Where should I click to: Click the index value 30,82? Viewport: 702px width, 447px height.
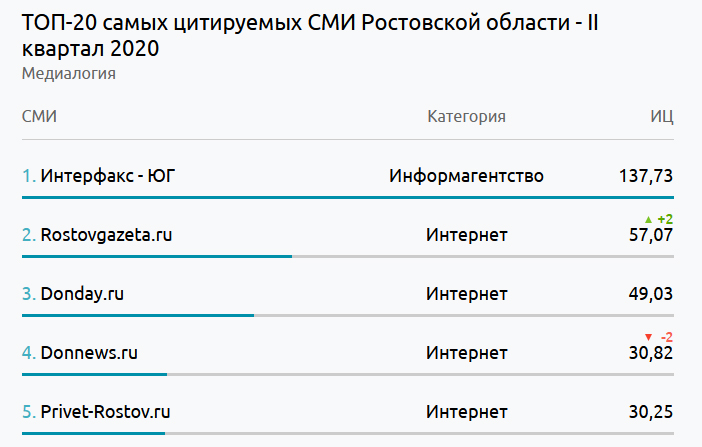point(650,353)
